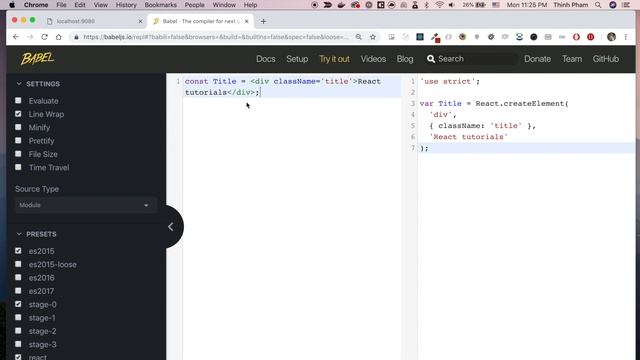Check the es2017 preset

click(x=18, y=291)
